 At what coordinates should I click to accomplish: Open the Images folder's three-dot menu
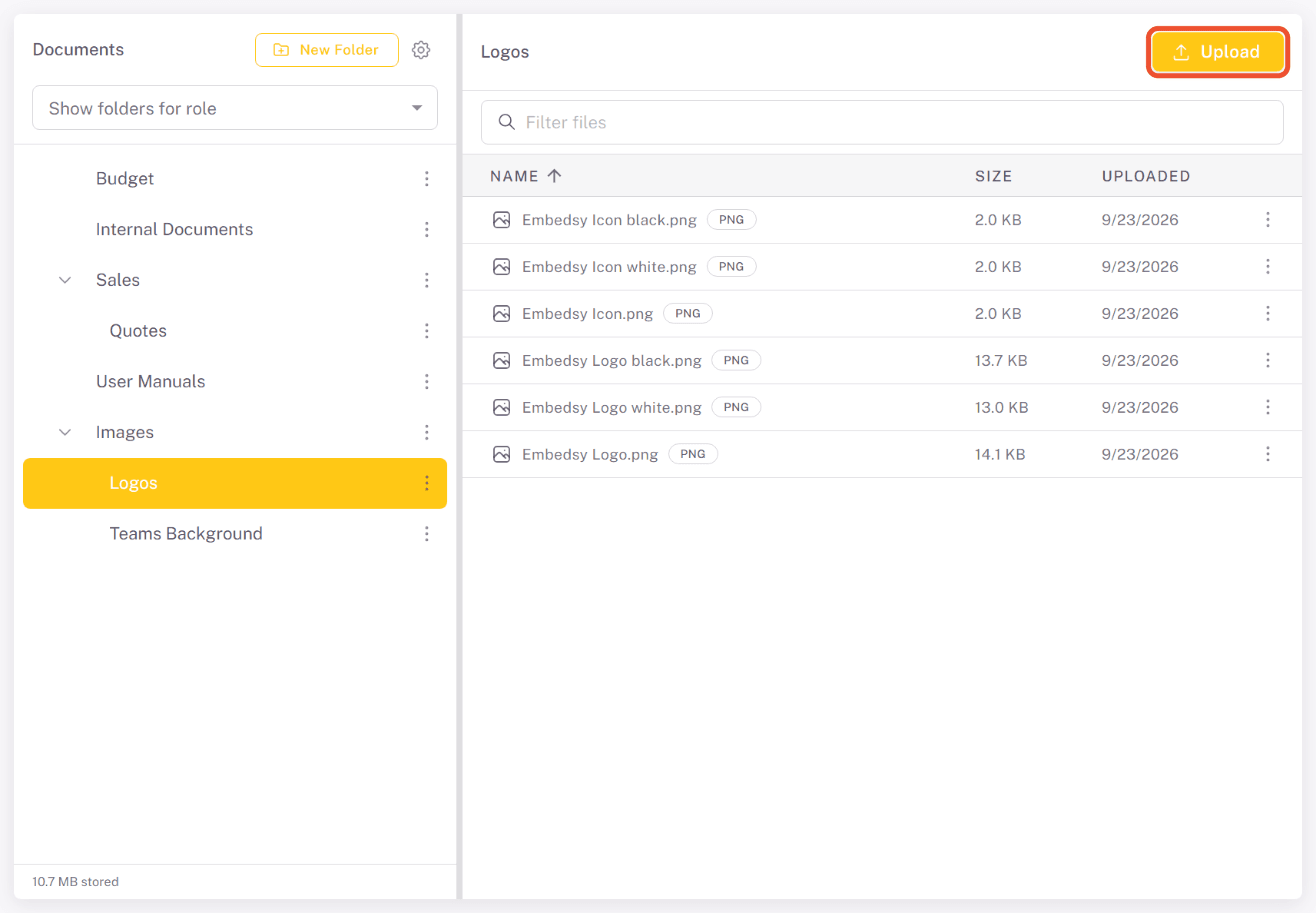pos(427,432)
